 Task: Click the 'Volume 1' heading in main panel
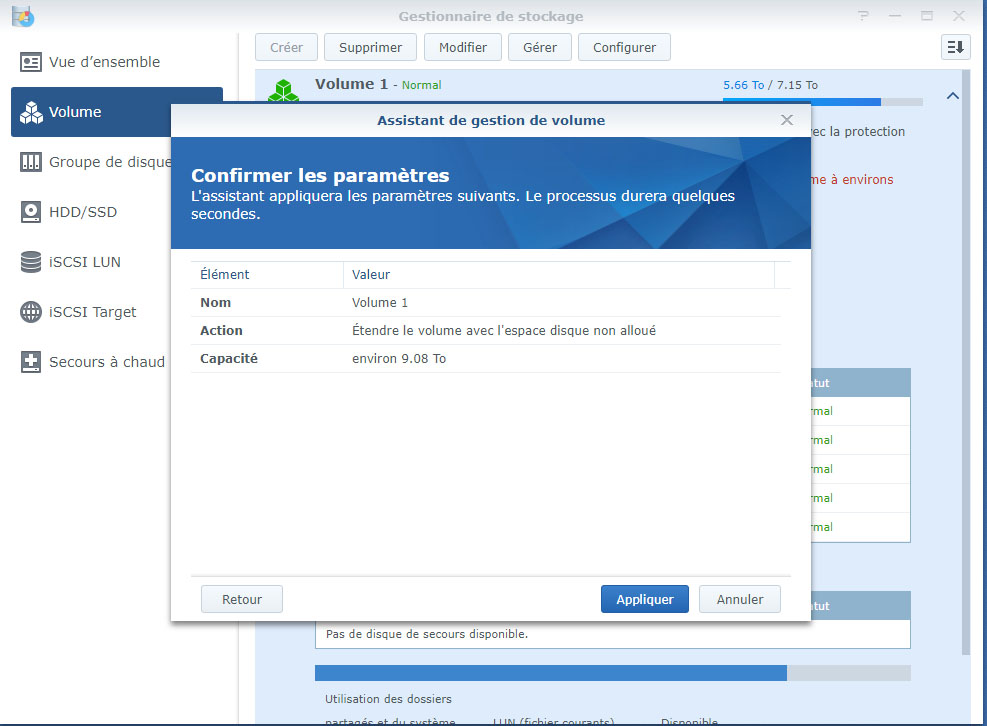click(351, 84)
